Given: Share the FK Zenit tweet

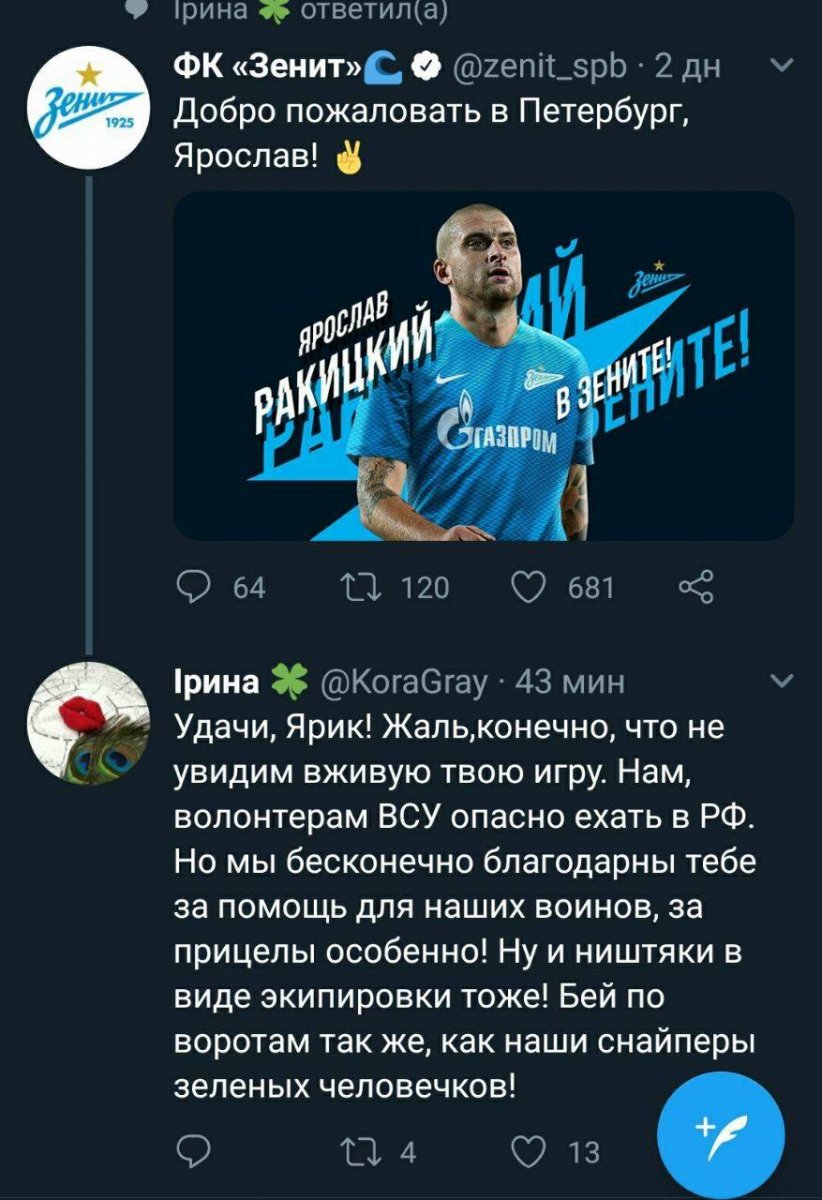Looking at the screenshot, I should tap(695, 587).
